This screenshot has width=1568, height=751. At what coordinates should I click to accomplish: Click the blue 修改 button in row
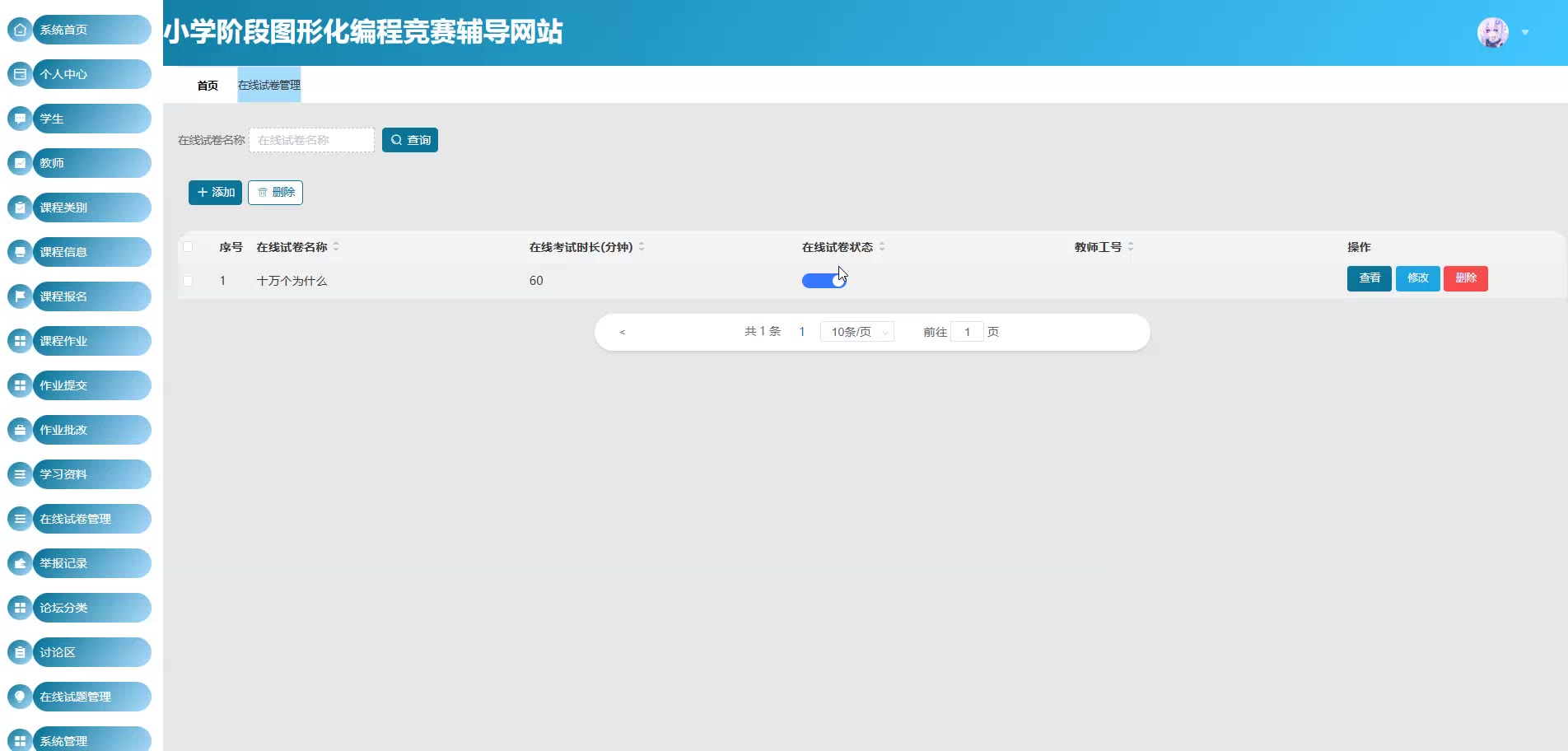click(1417, 278)
